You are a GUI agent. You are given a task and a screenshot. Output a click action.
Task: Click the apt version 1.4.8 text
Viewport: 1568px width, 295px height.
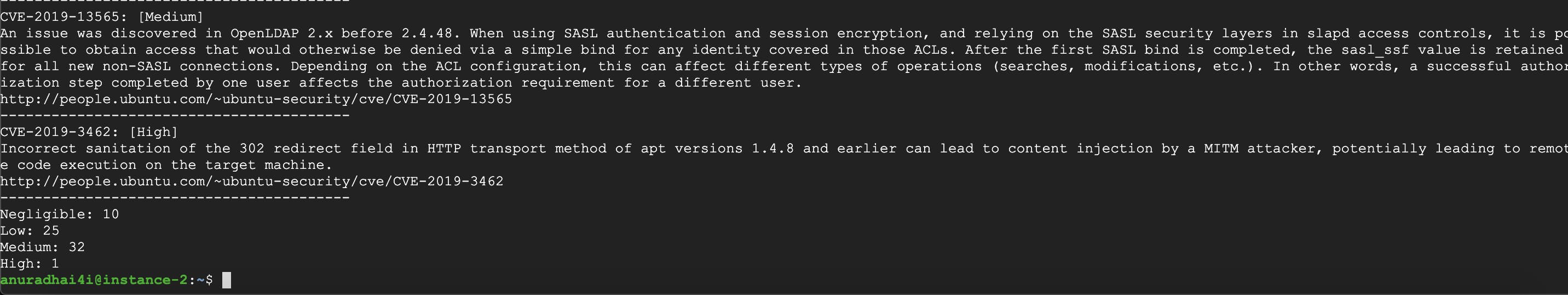pos(773,148)
